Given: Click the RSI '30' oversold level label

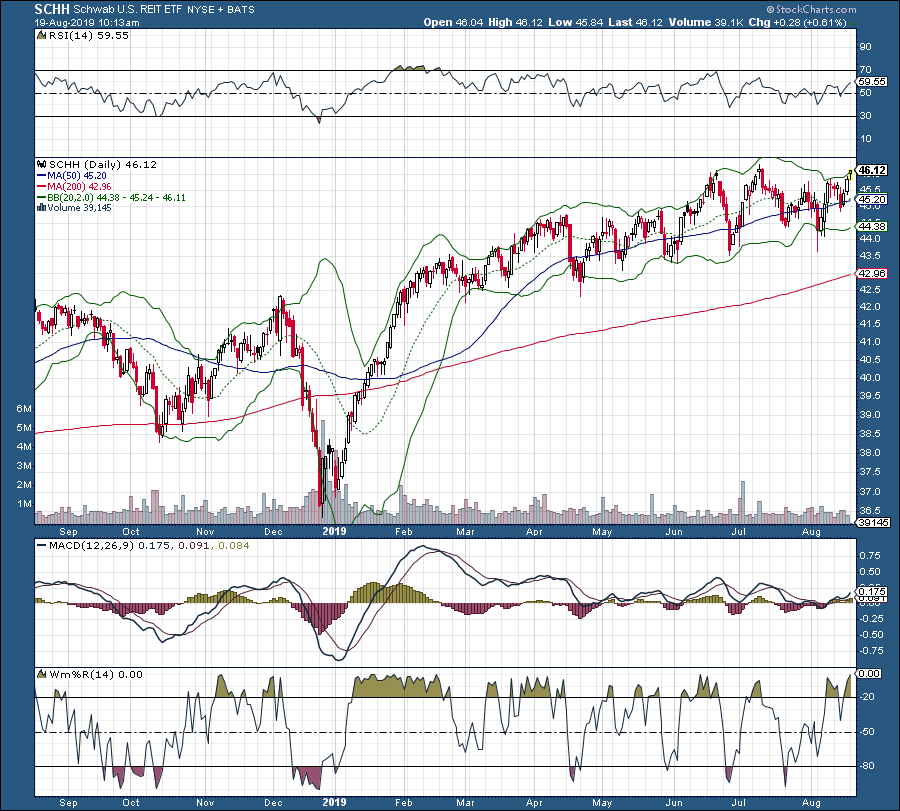Looking at the screenshot, I should tap(865, 115).
